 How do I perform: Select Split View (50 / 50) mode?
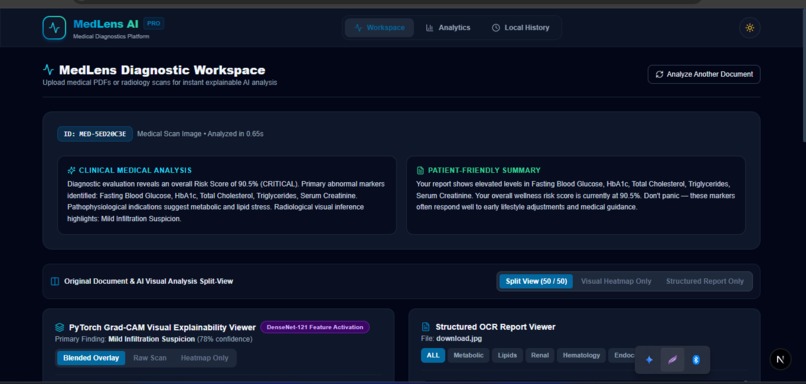point(536,281)
